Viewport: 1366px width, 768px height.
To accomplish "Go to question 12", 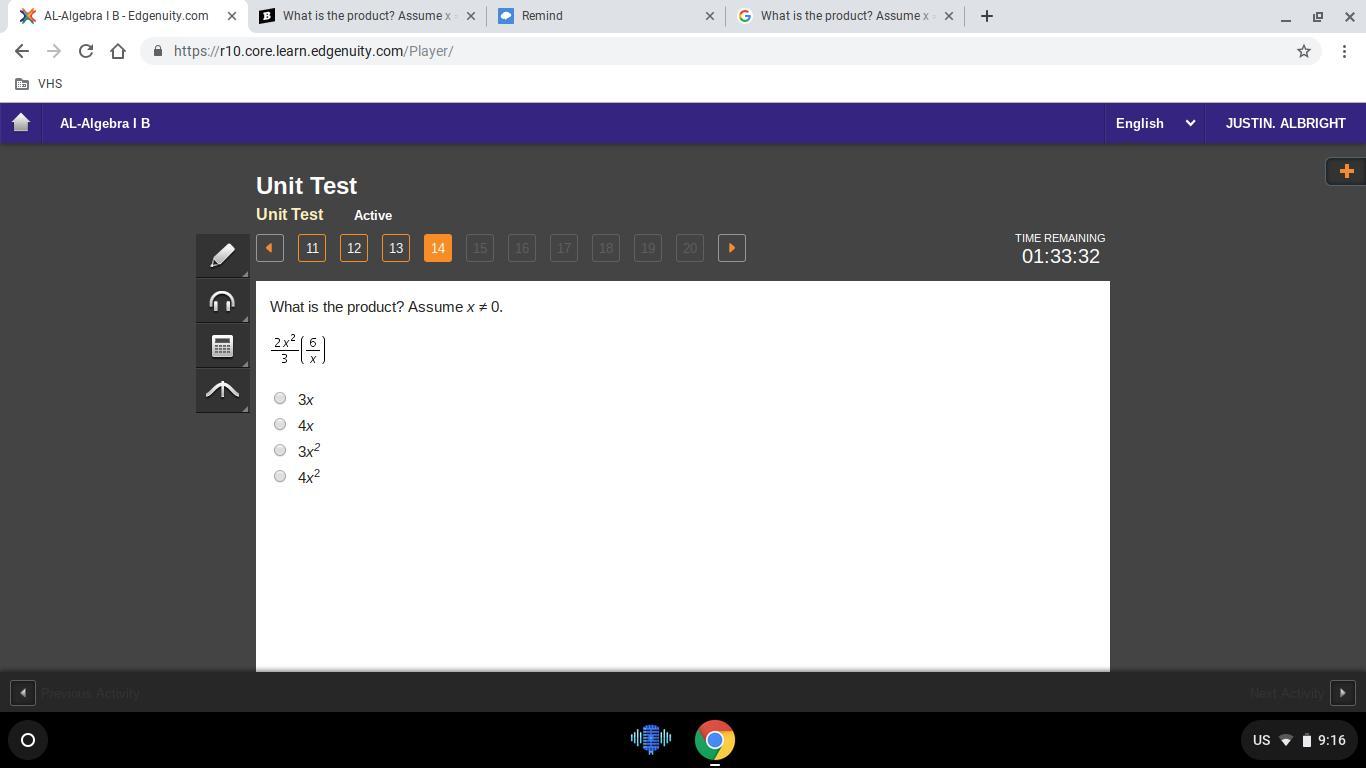I will [354, 248].
